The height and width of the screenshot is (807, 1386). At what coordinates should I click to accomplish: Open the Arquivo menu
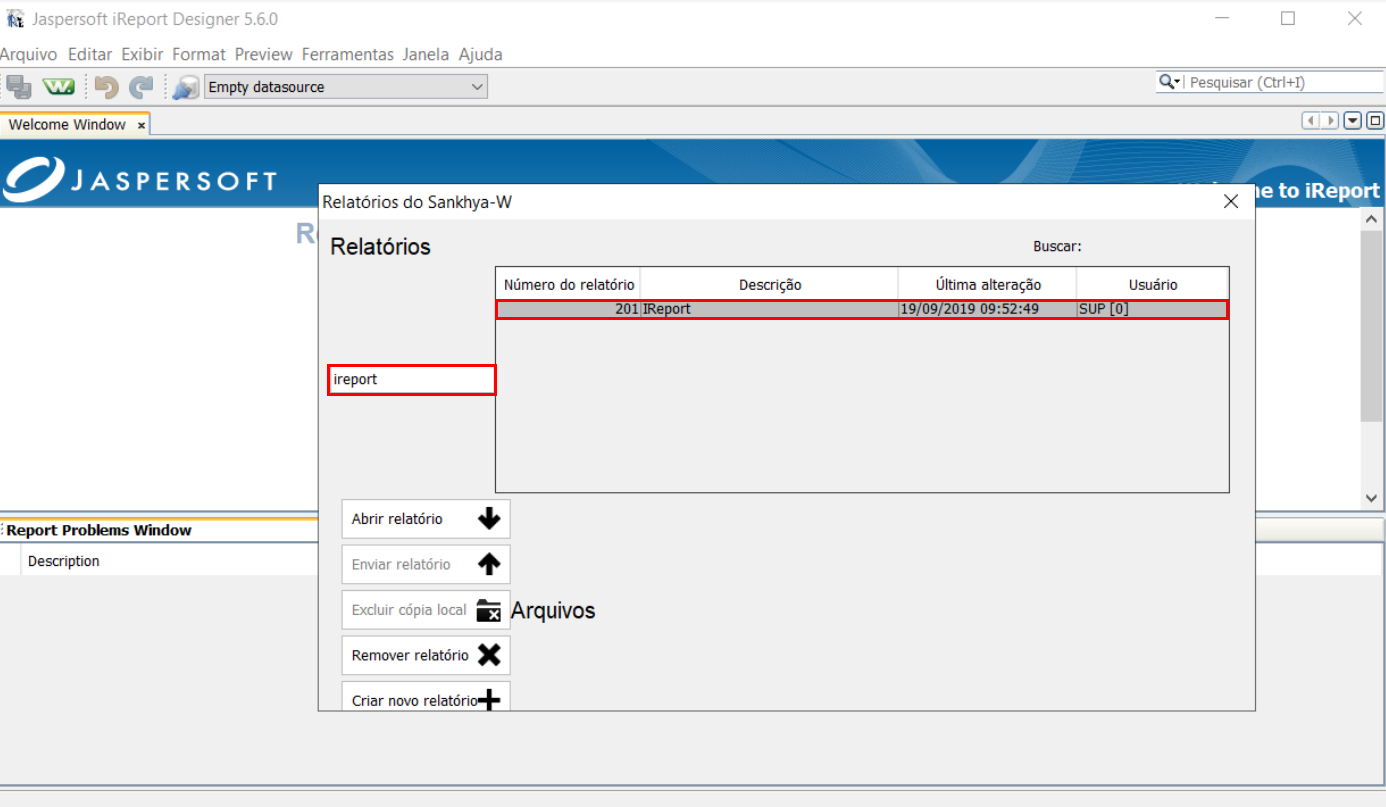[29, 54]
